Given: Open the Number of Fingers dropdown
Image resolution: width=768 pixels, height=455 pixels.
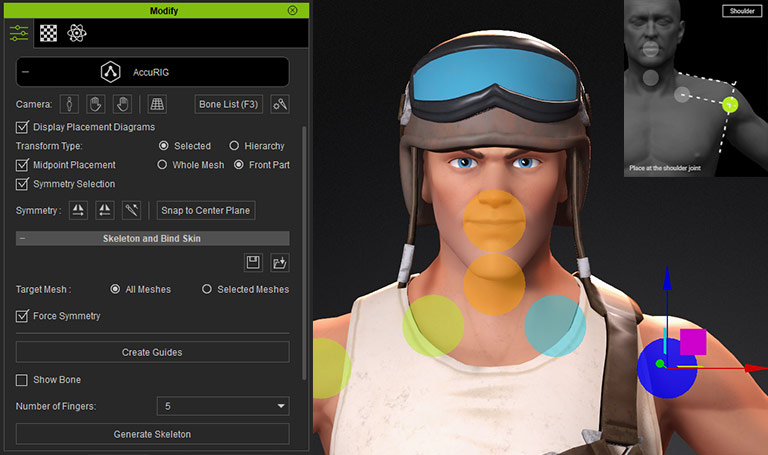Looking at the screenshot, I should pyautogui.click(x=223, y=406).
